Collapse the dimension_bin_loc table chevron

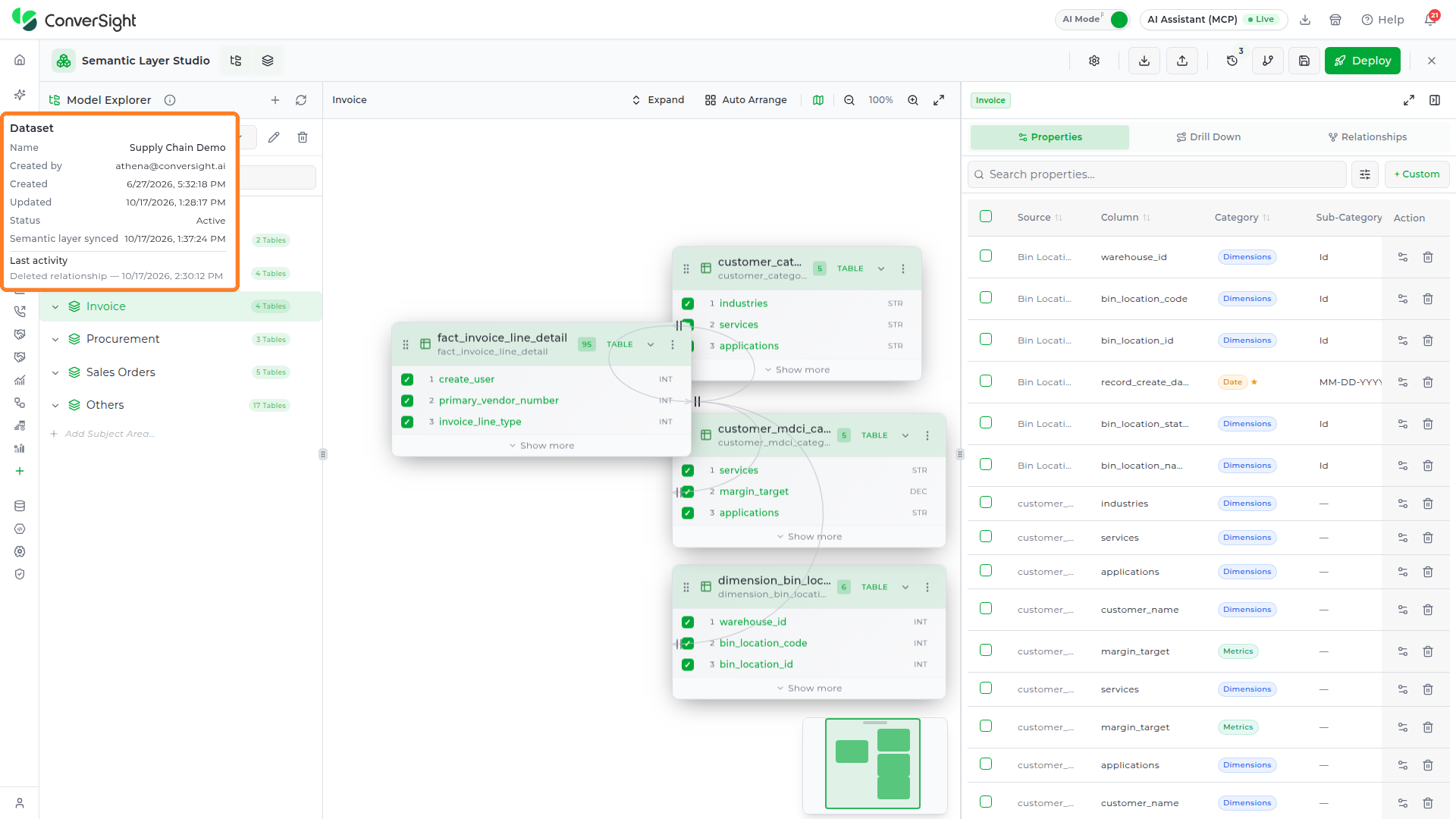tap(905, 587)
